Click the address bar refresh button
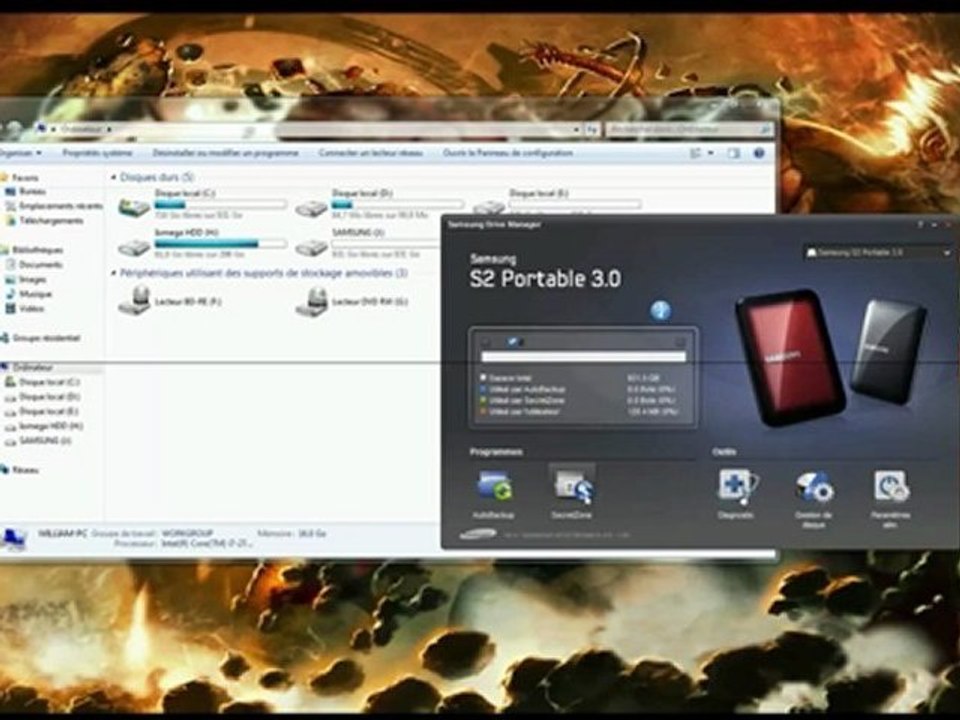Viewport: 960px width, 720px height. [591, 130]
